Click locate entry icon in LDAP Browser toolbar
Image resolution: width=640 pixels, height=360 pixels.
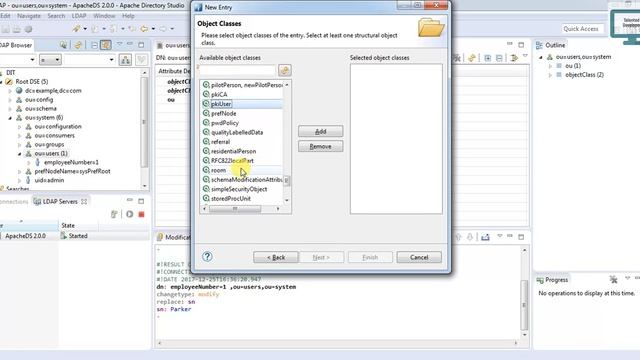(63, 45)
